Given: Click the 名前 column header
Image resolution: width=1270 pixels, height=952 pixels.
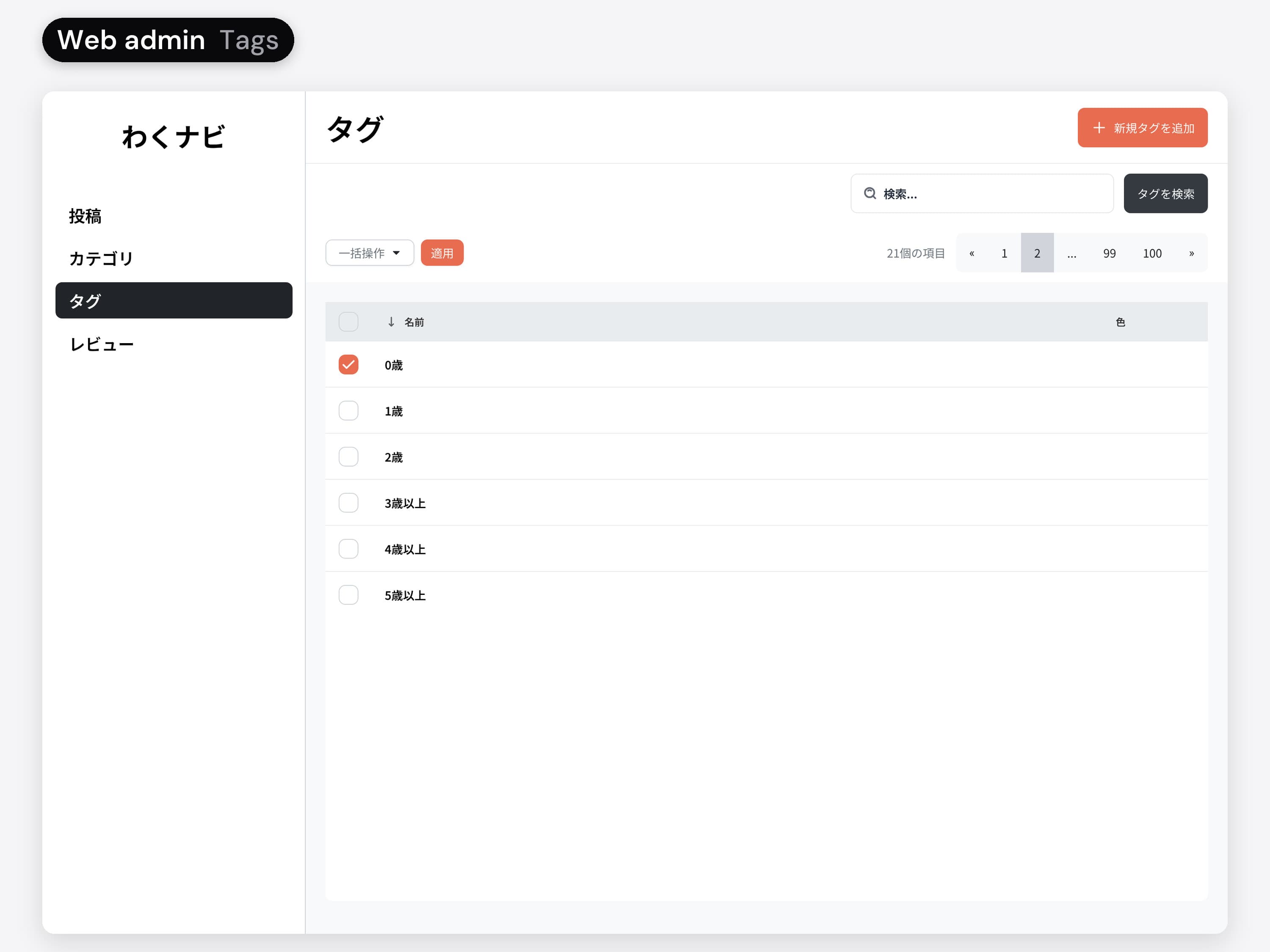Looking at the screenshot, I should coord(414,322).
